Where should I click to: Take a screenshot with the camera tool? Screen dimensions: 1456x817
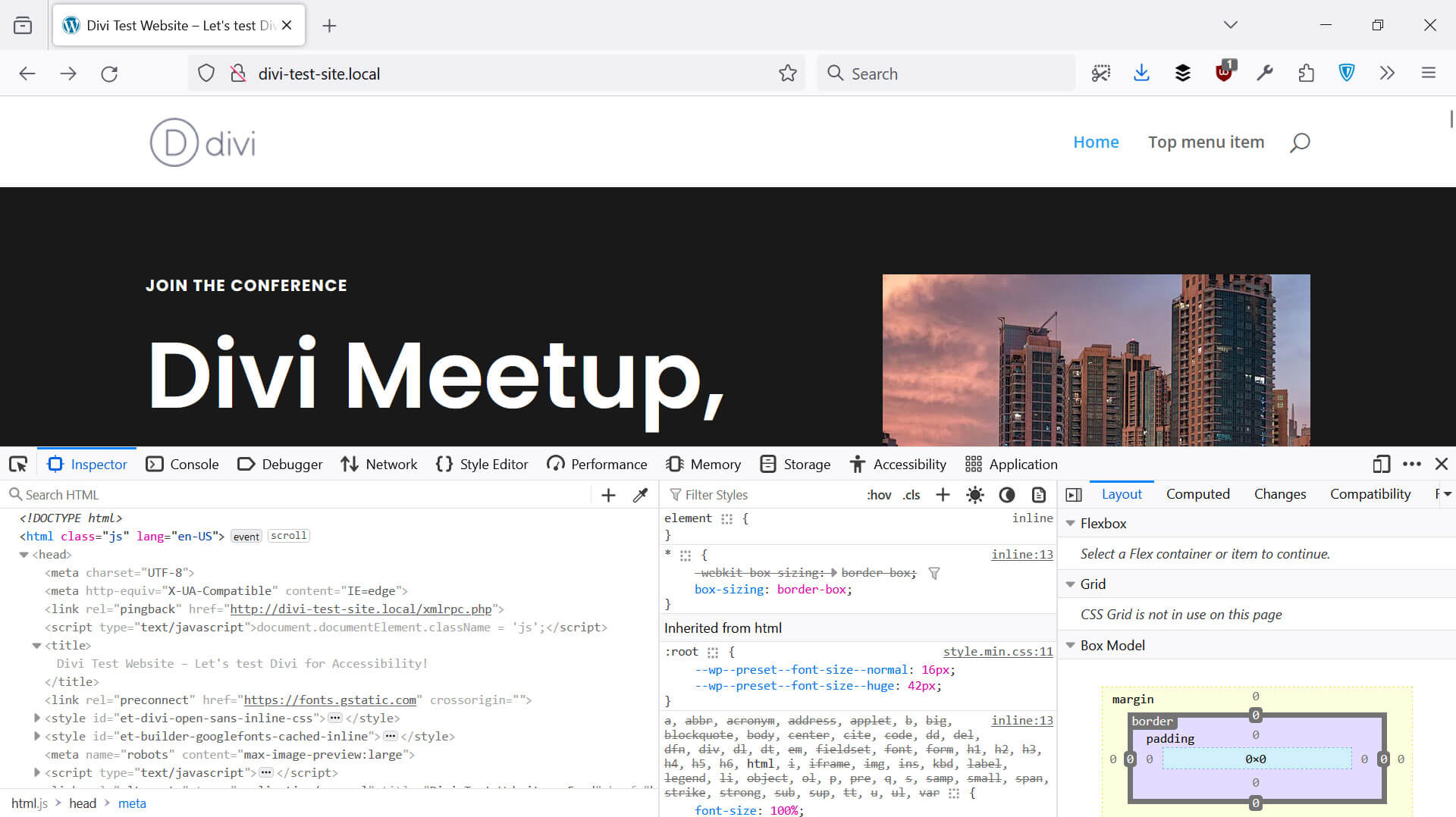click(1101, 73)
